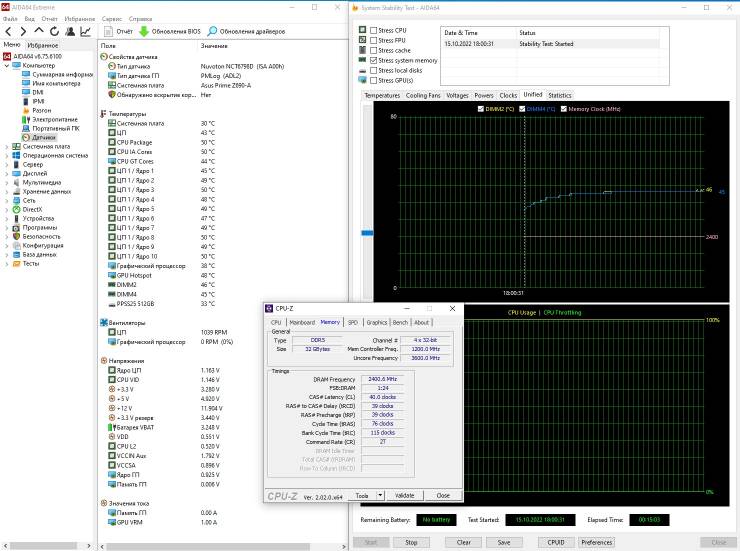Switch to the Избранное tab
740x551 pixels.
[42, 45]
